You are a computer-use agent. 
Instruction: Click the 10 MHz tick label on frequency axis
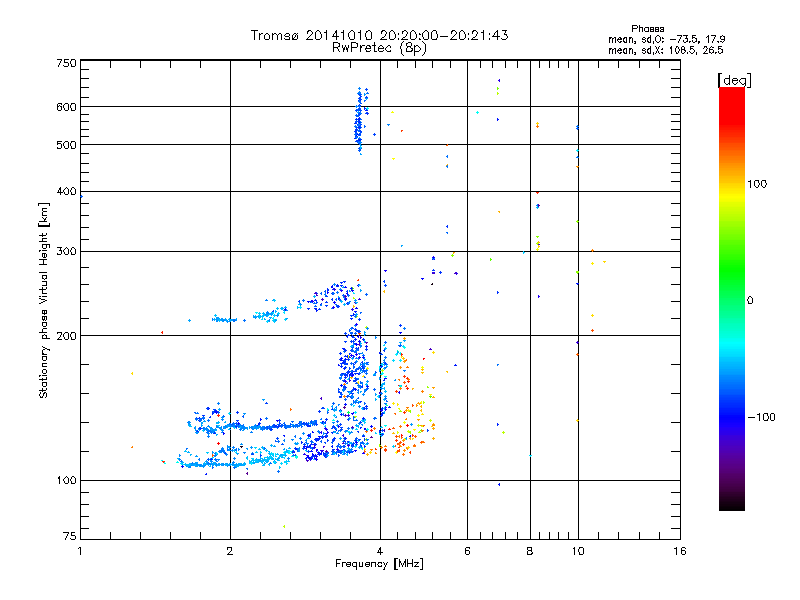pyautogui.click(x=578, y=551)
